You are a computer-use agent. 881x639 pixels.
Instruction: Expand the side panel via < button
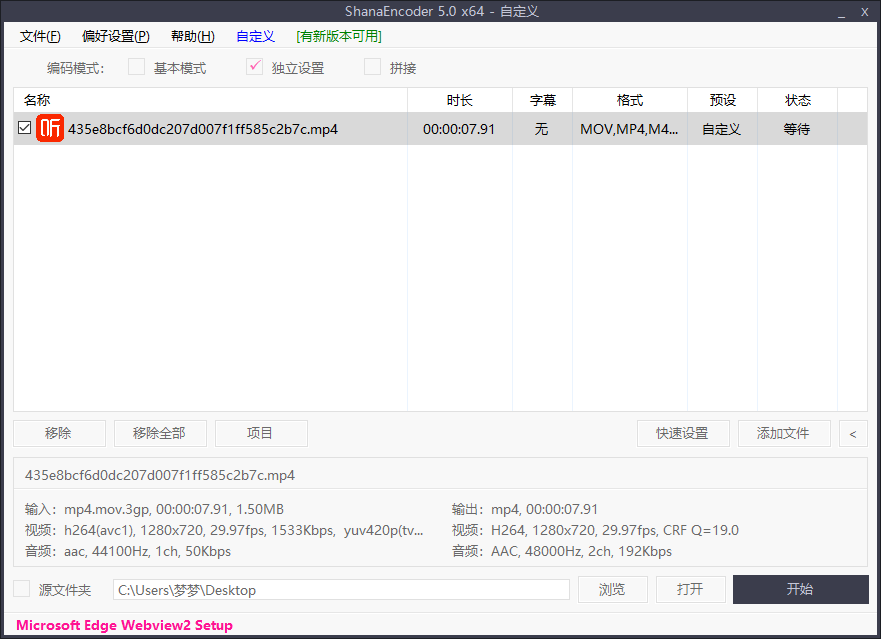click(852, 433)
